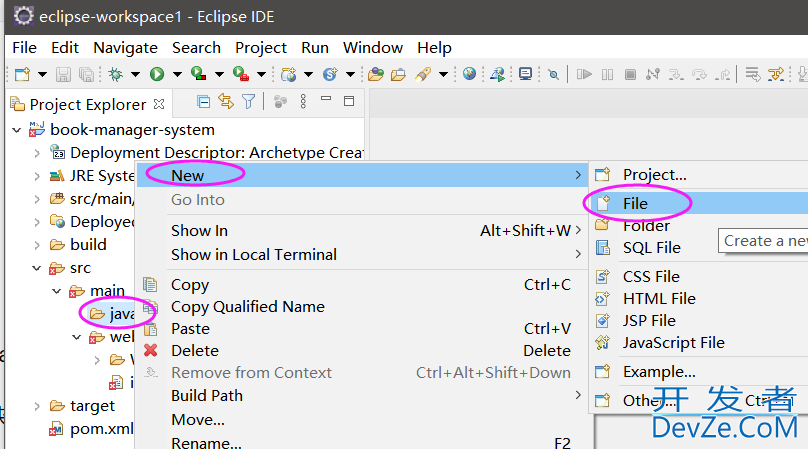Click the Open Web Browser globe icon
The image size is (808, 449).
click(x=469, y=74)
